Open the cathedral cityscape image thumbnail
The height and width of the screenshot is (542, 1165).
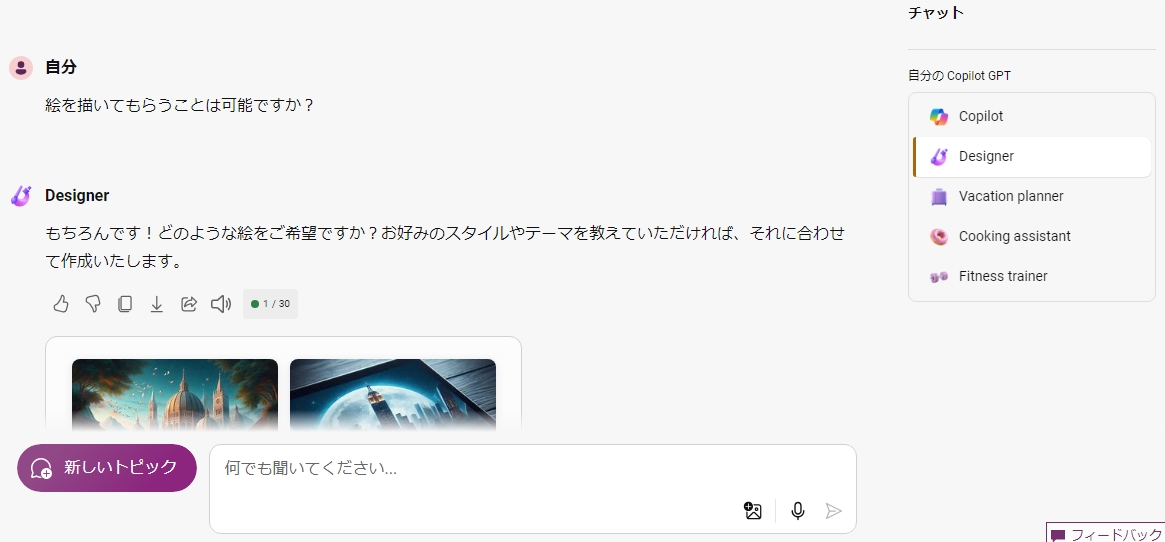175,395
